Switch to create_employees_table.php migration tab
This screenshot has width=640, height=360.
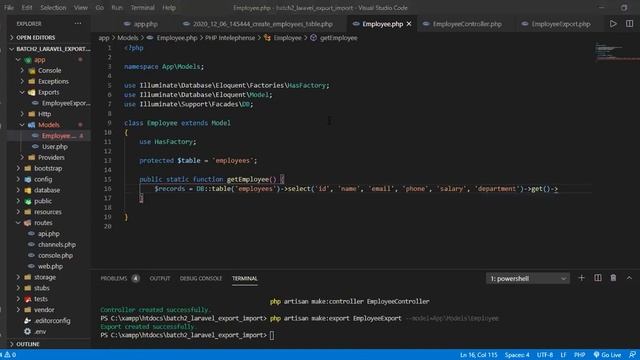pos(257,24)
